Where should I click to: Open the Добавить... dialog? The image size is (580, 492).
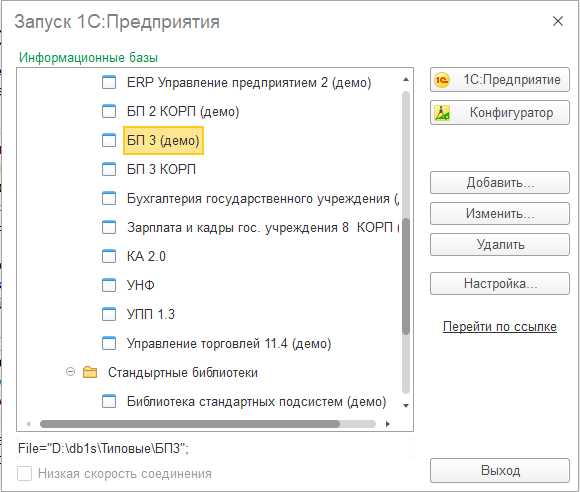pyautogui.click(x=500, y=182)
